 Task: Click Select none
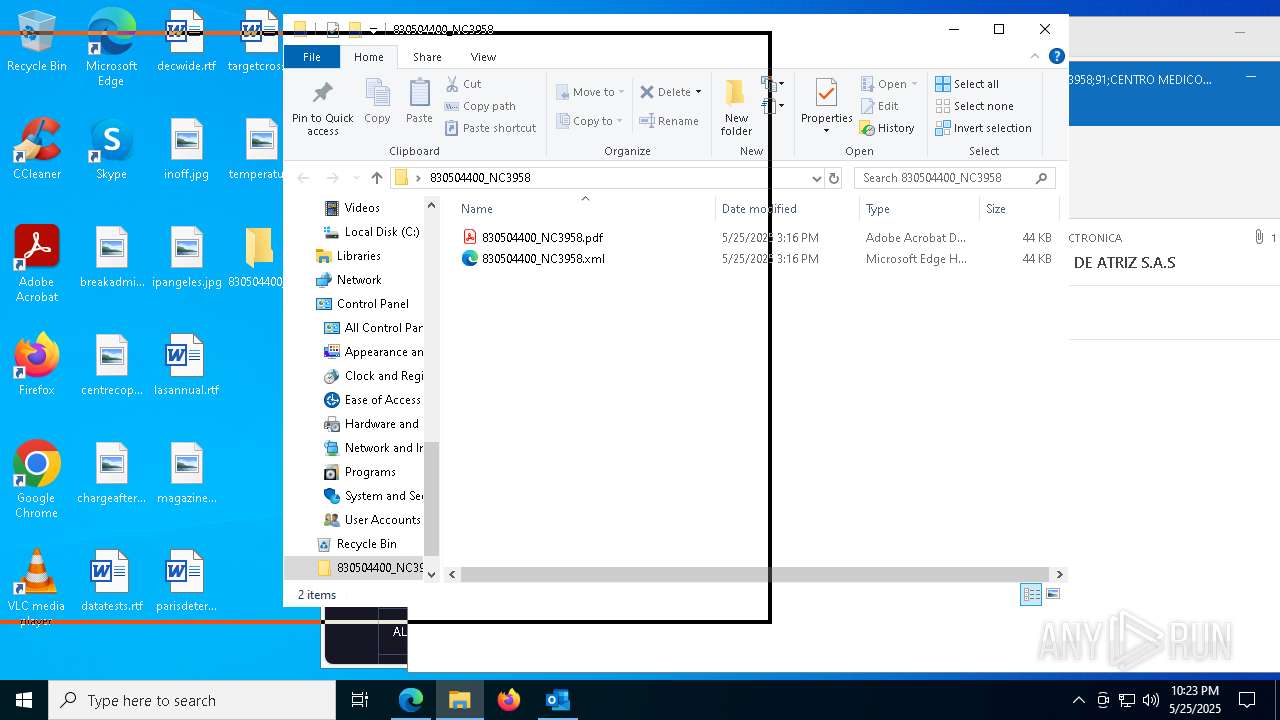(x=974, y=106)
